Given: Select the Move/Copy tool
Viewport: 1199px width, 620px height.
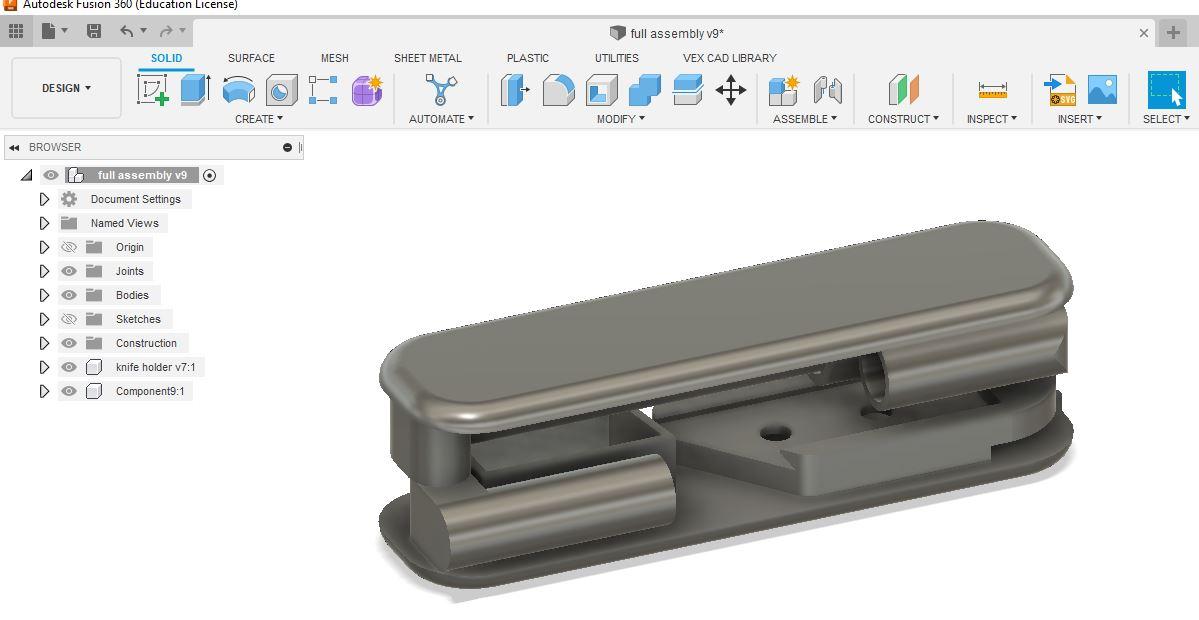Looking at the screenshot, I should 731,89.
